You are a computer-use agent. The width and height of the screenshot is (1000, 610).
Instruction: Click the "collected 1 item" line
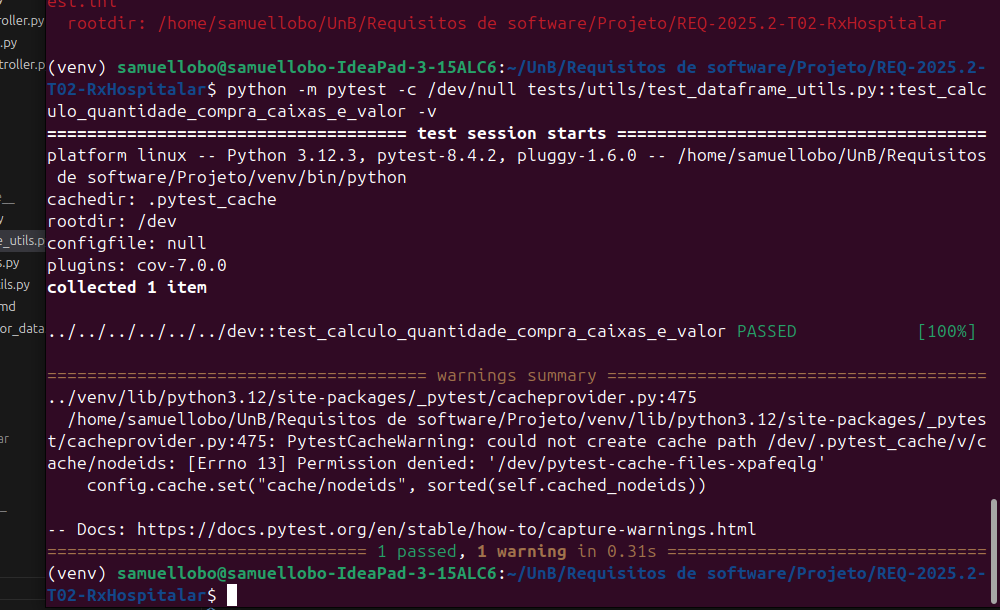coord(127,287)
